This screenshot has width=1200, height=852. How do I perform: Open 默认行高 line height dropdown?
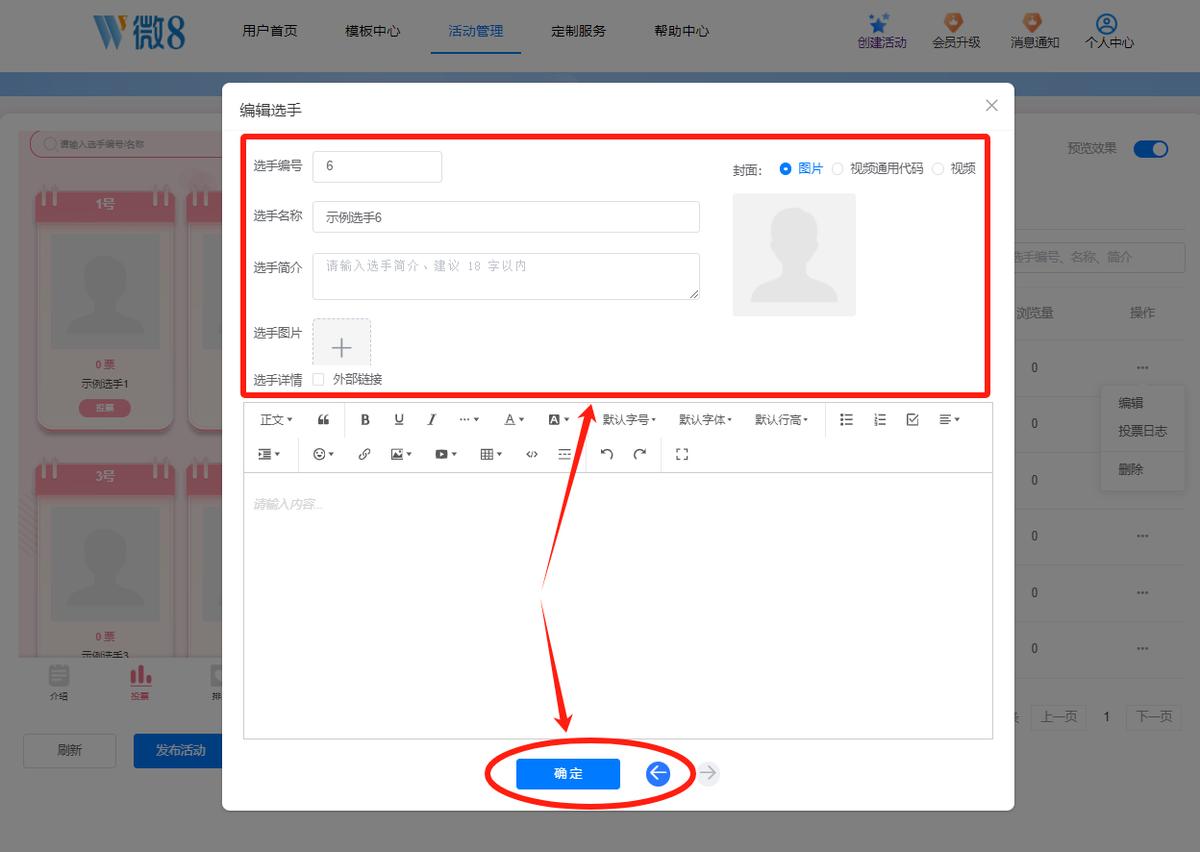click(781, 420)
